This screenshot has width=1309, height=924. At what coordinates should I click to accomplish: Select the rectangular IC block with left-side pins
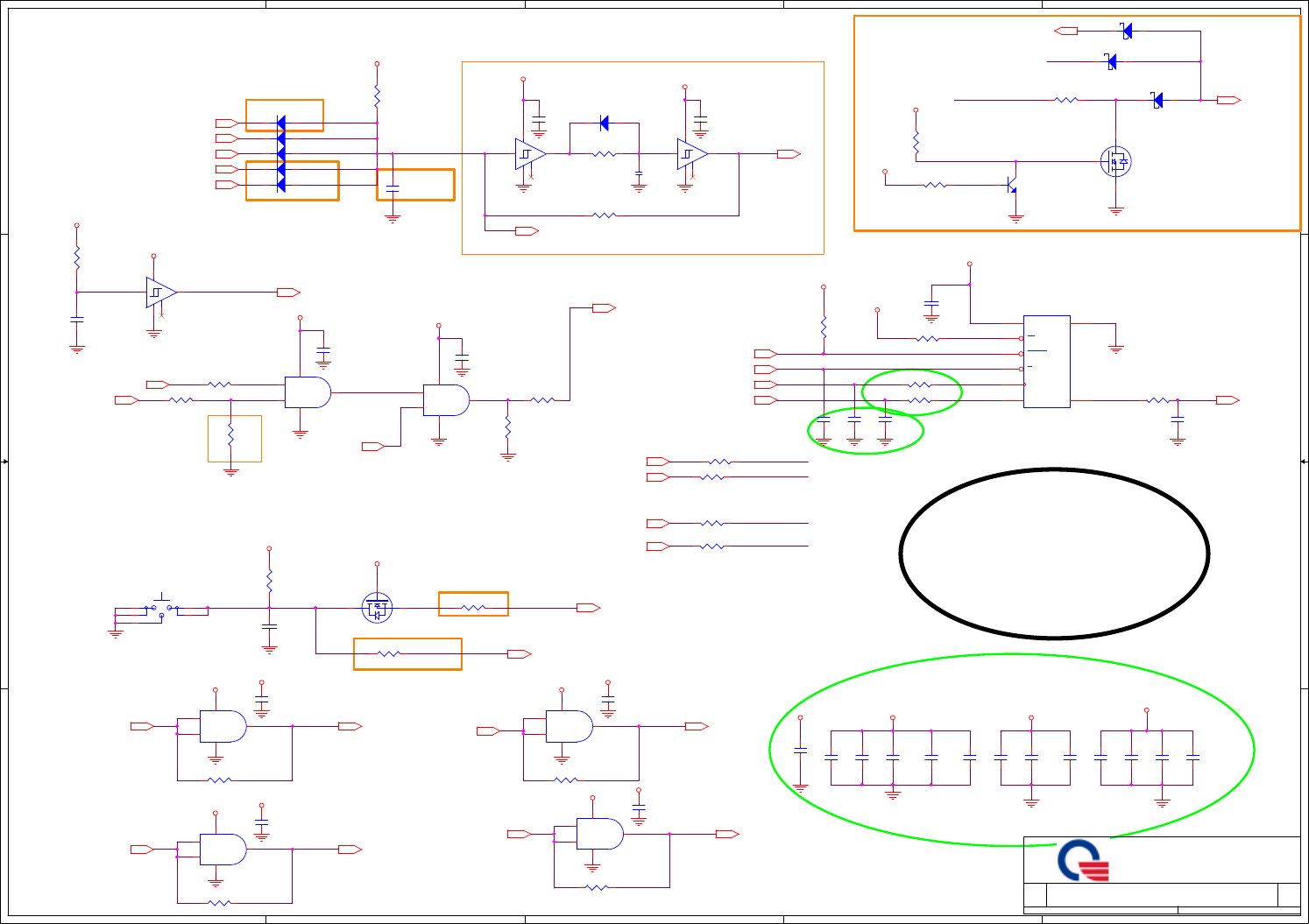click(x=1047, y=361)
